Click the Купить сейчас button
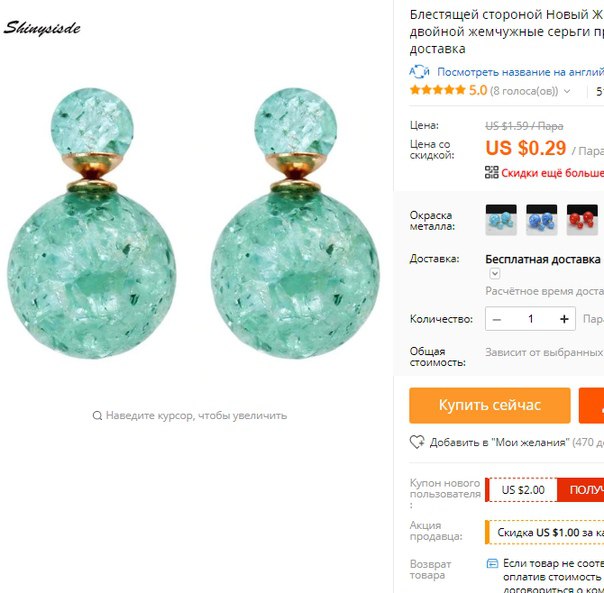The height and width of the screenshot is (593, 604). point(490,405)
